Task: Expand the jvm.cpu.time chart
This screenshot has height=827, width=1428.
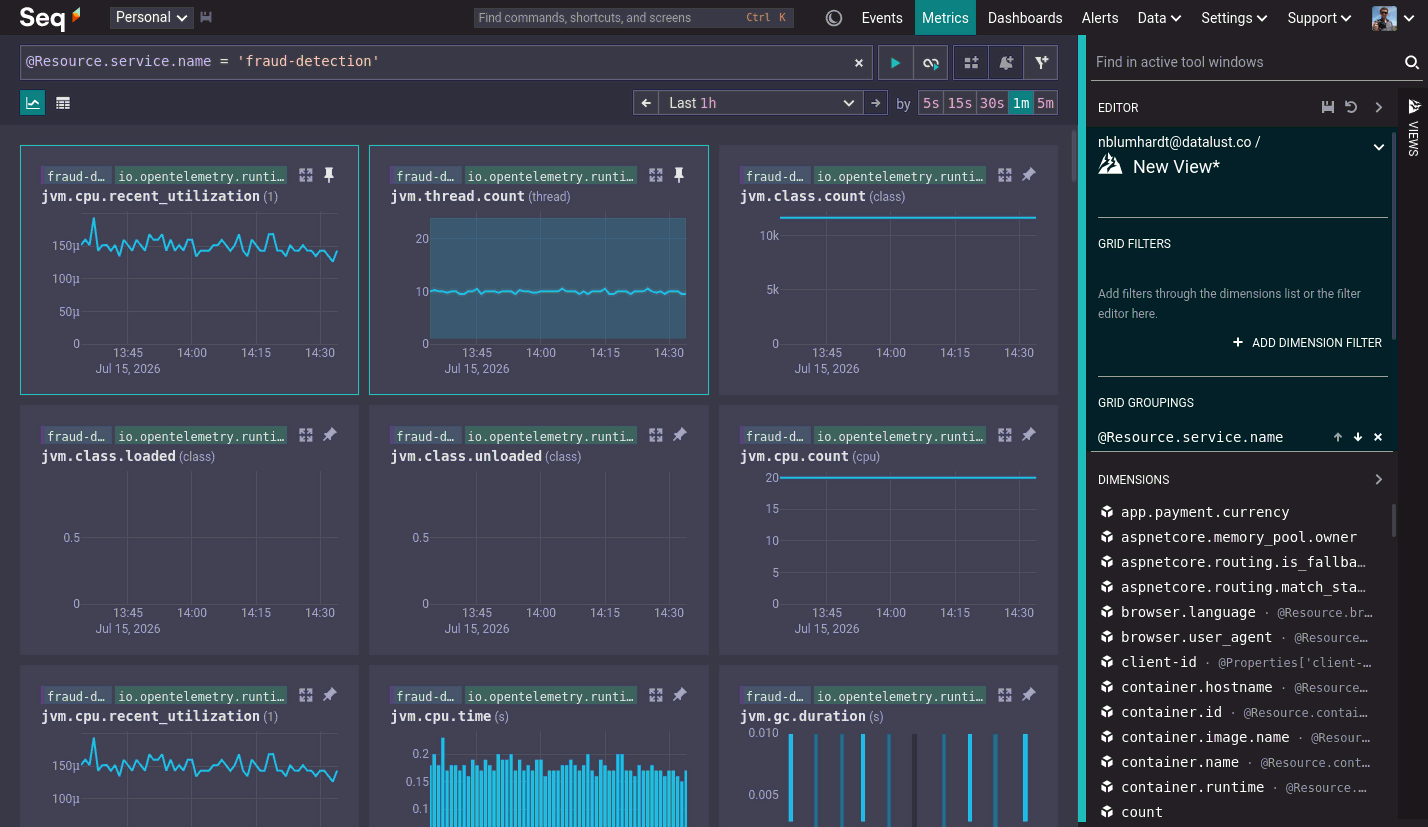Action: pyautogui.click(x=656, y=695)
